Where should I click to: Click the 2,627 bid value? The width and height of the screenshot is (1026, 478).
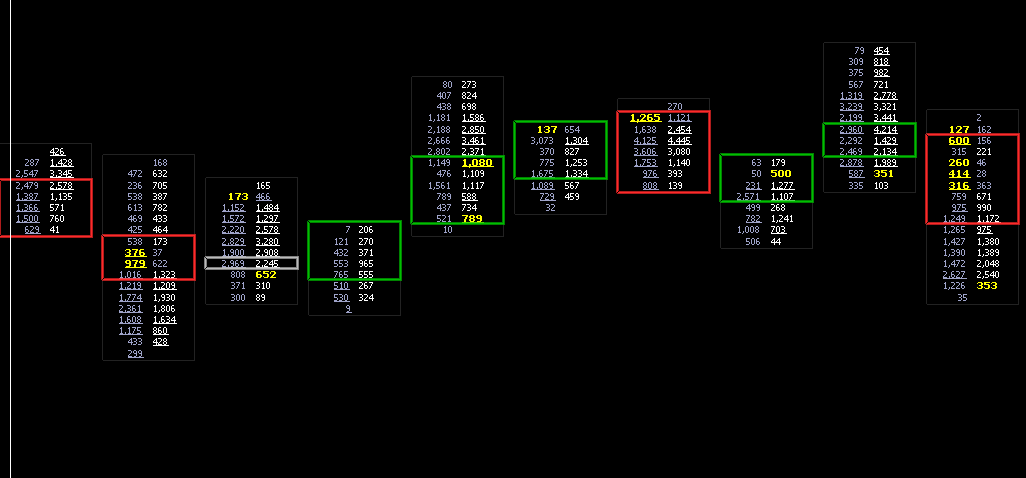(x=954, y=275)
